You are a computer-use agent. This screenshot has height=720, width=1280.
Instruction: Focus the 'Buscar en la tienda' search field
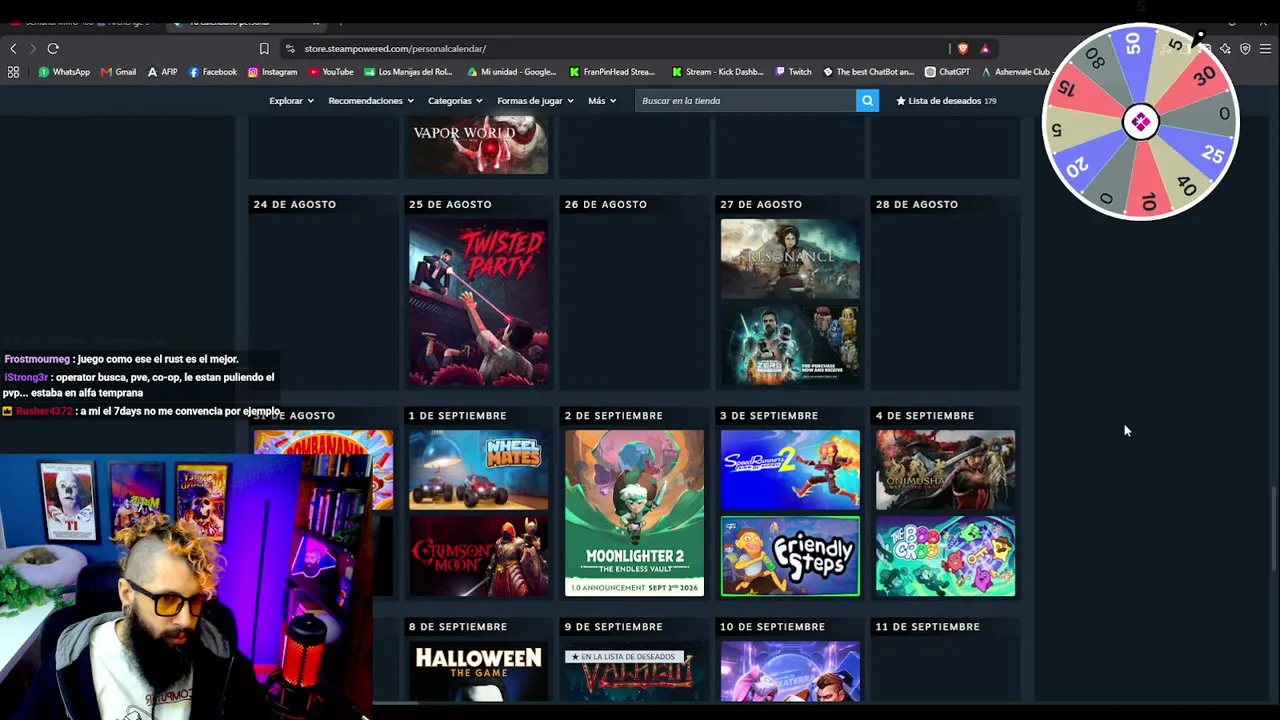(x=745, y=101)
